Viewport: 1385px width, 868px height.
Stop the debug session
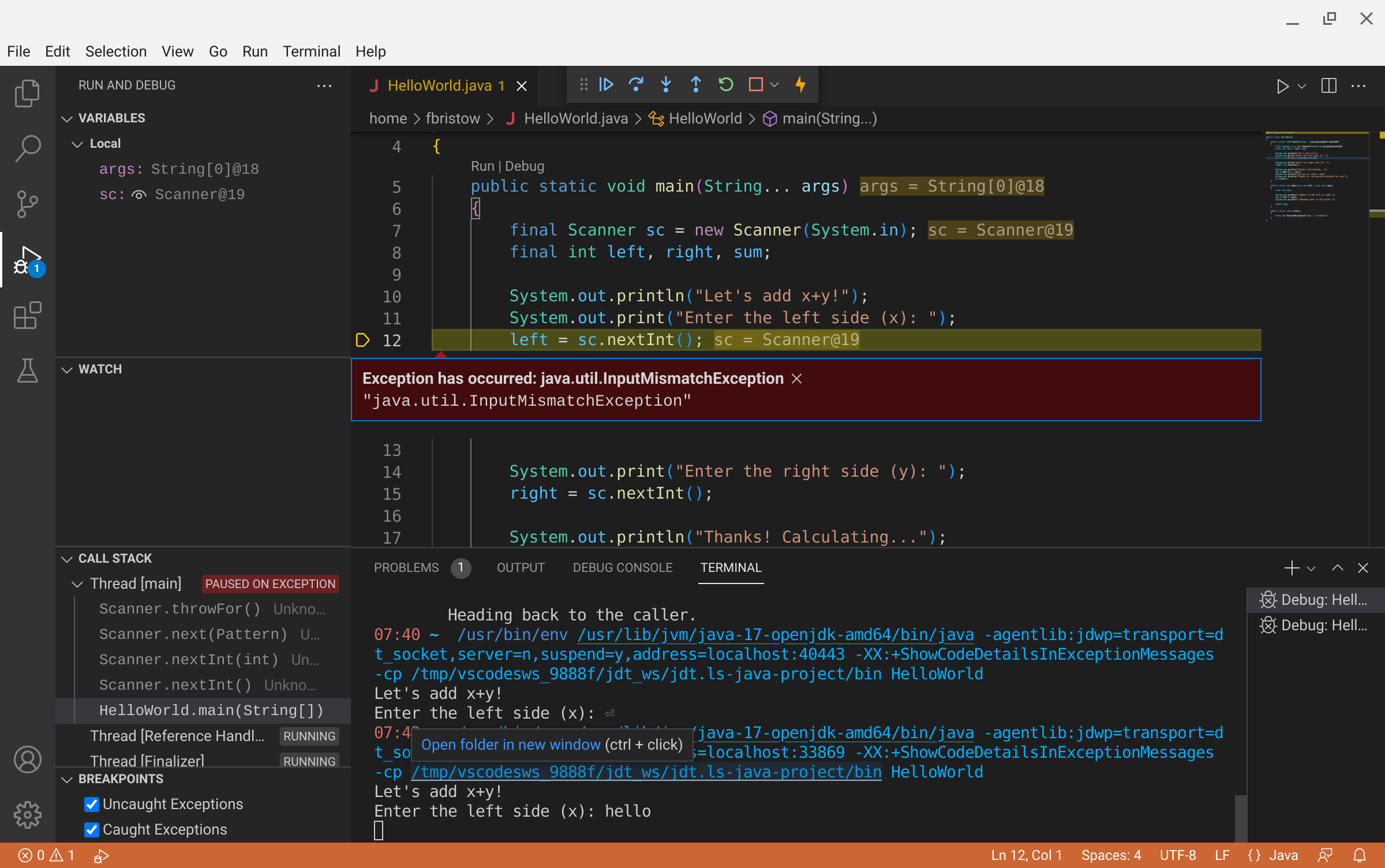coord(756,85)
